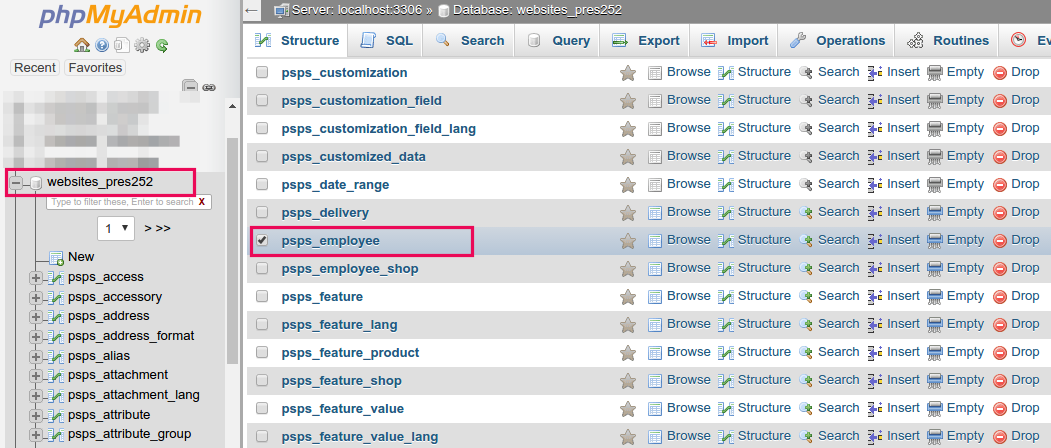Click the red X to clear table filter
This screenshot has width=1051, height=448.
coord(202,202)
